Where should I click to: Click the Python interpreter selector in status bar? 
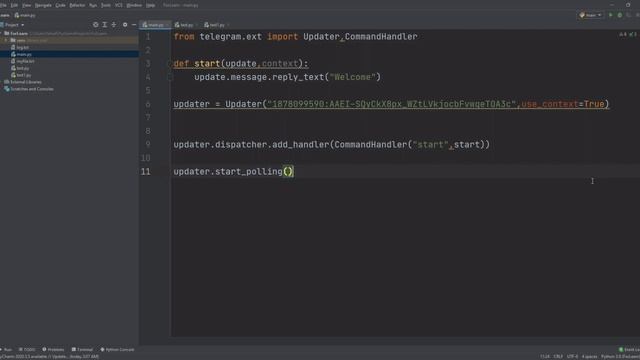(x=620, y=357)
